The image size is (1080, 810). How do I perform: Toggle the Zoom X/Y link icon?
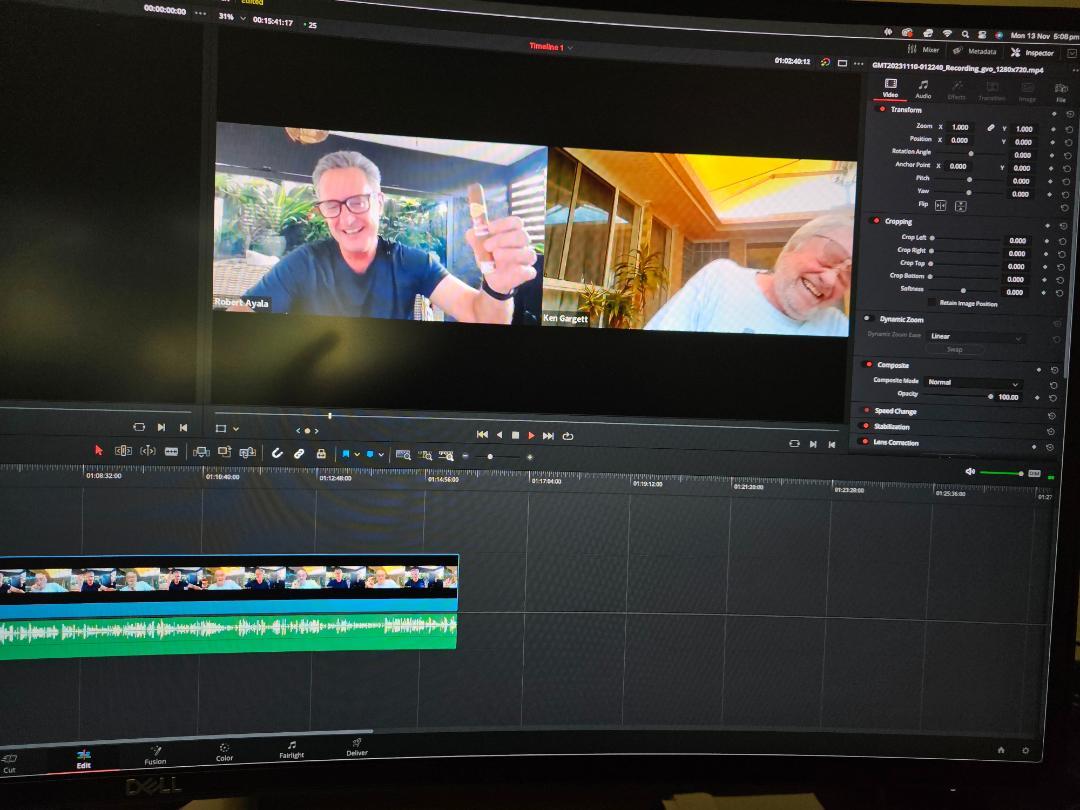(x=990, y=128)
